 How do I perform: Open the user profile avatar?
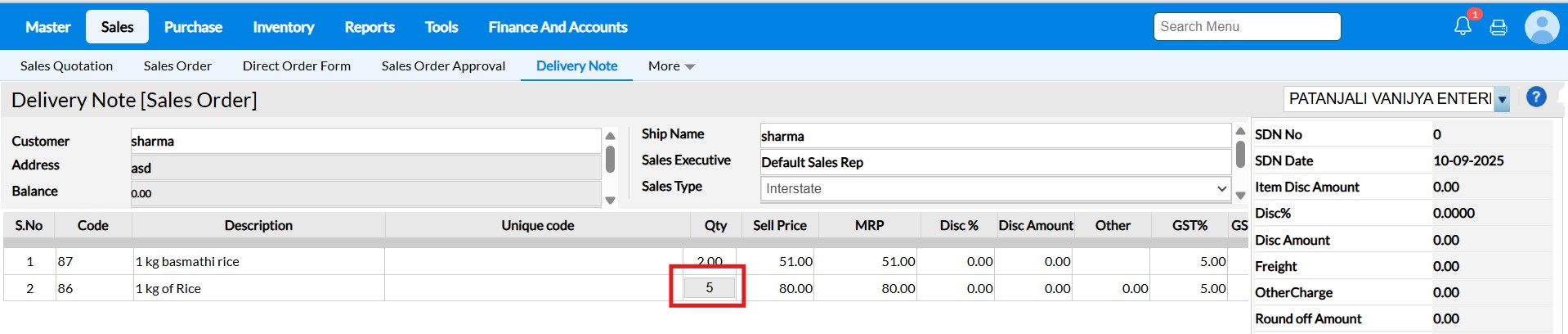click(x=1542, y=27)
